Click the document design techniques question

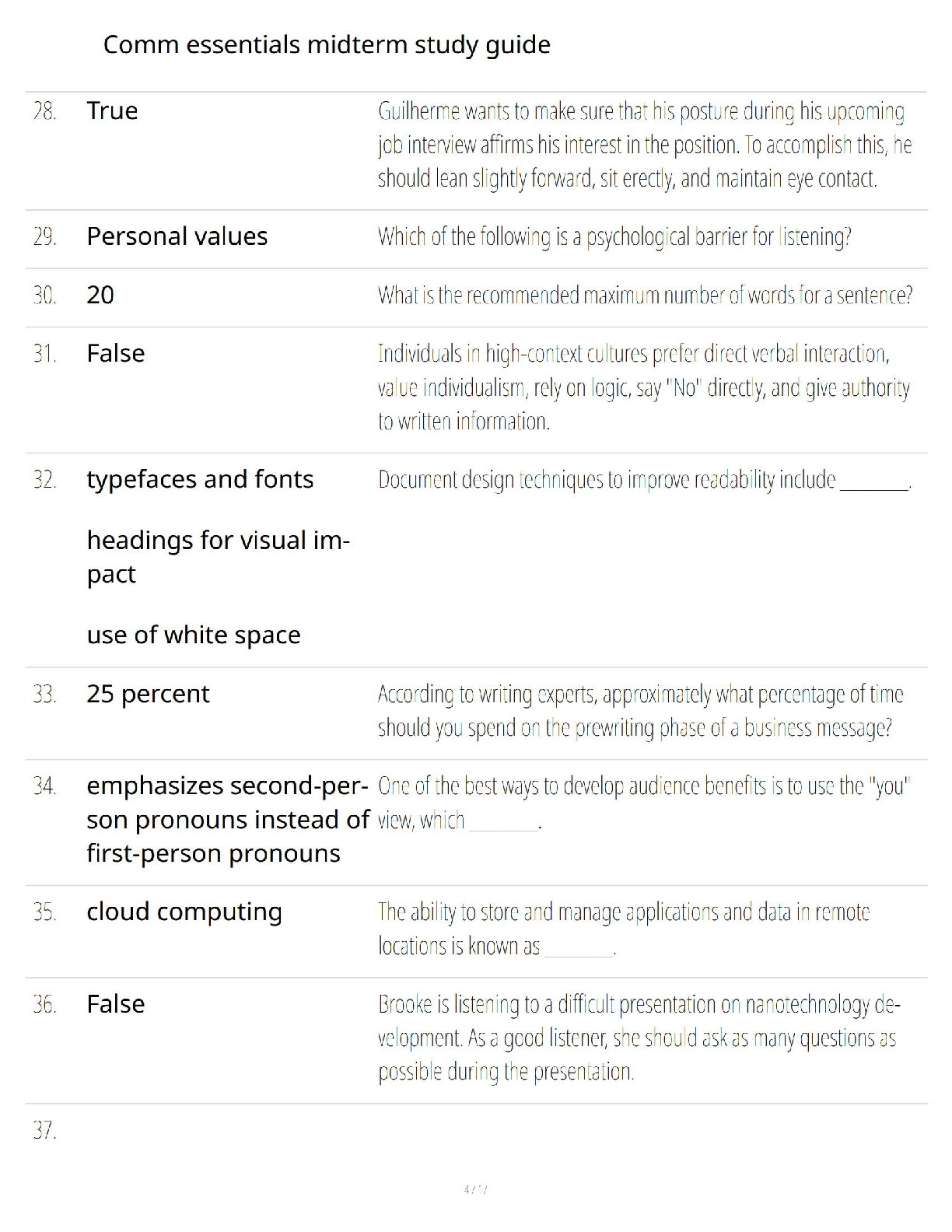pyautogui.click(x=645, y=480)
